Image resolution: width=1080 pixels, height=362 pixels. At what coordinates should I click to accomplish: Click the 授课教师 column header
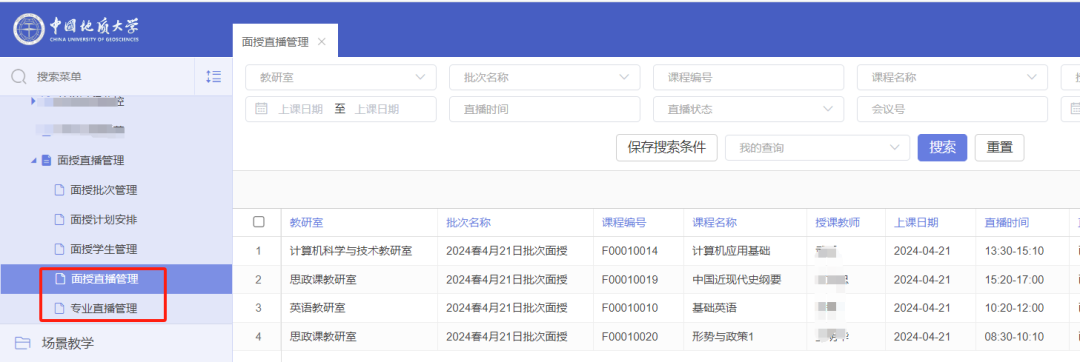[x=838, y=222]
